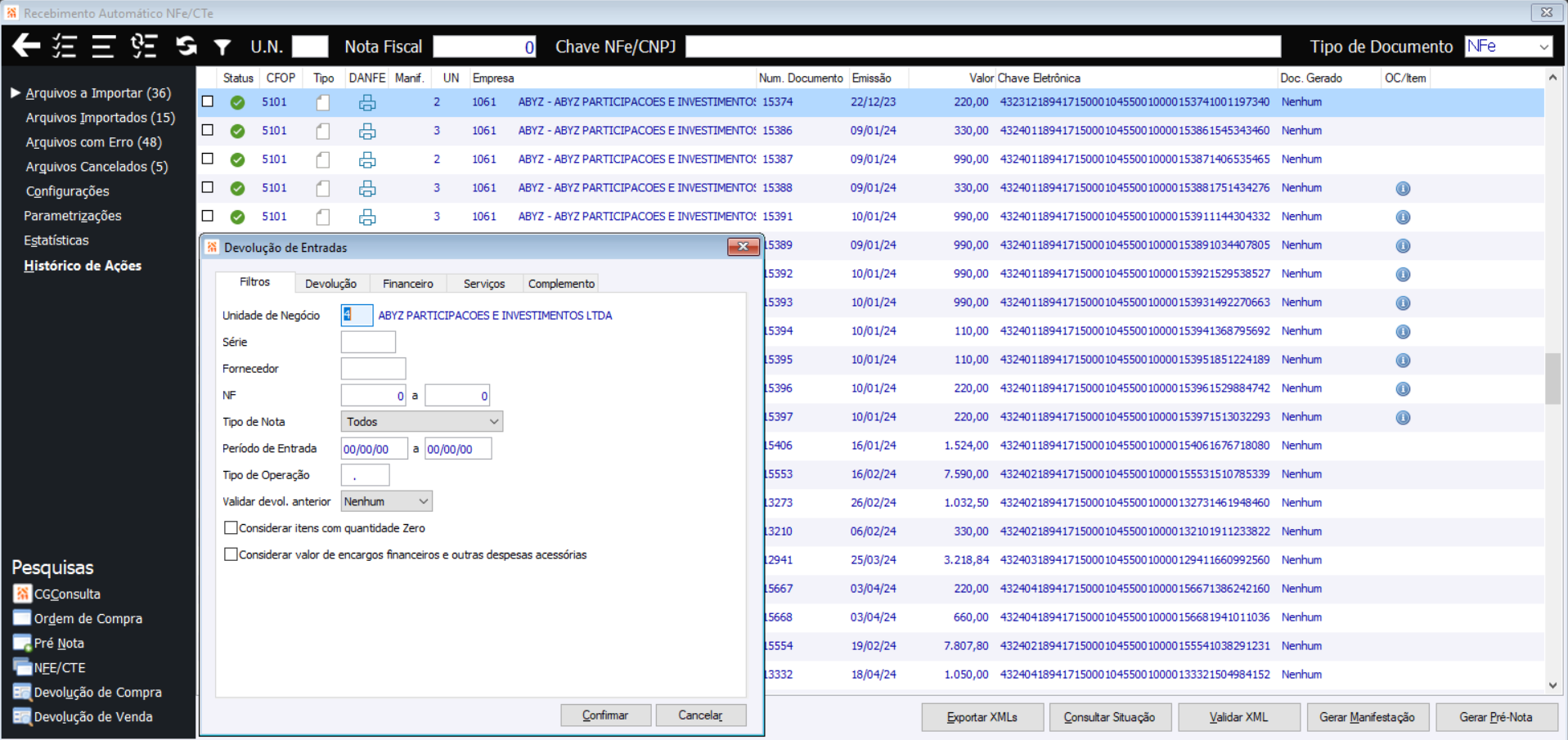The height and width of the screenshot is (740, 1568).
Task: Click the Série input field
Action: click(x=368, y=342)
